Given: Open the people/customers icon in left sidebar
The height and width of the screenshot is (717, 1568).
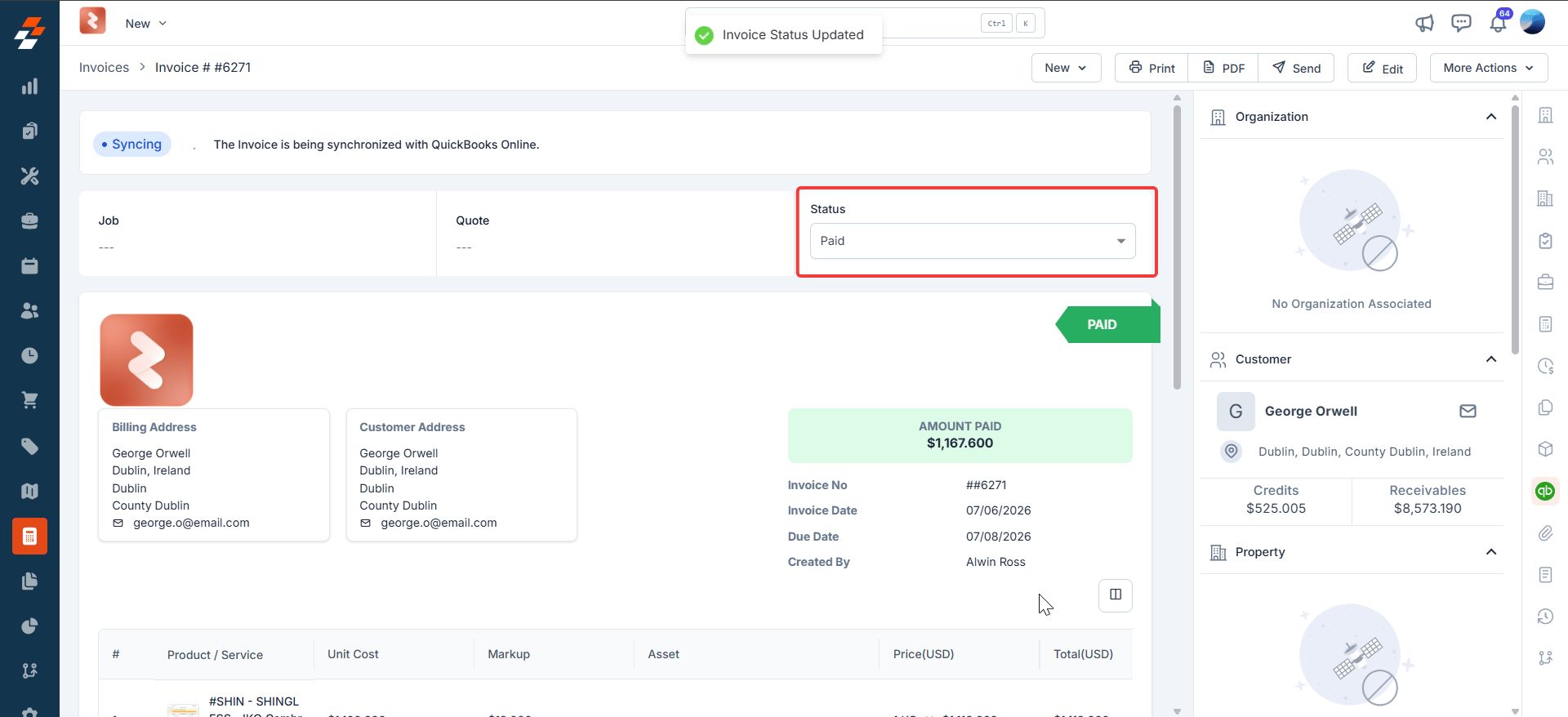Looking at the screenshot, I should pos(29,310).
